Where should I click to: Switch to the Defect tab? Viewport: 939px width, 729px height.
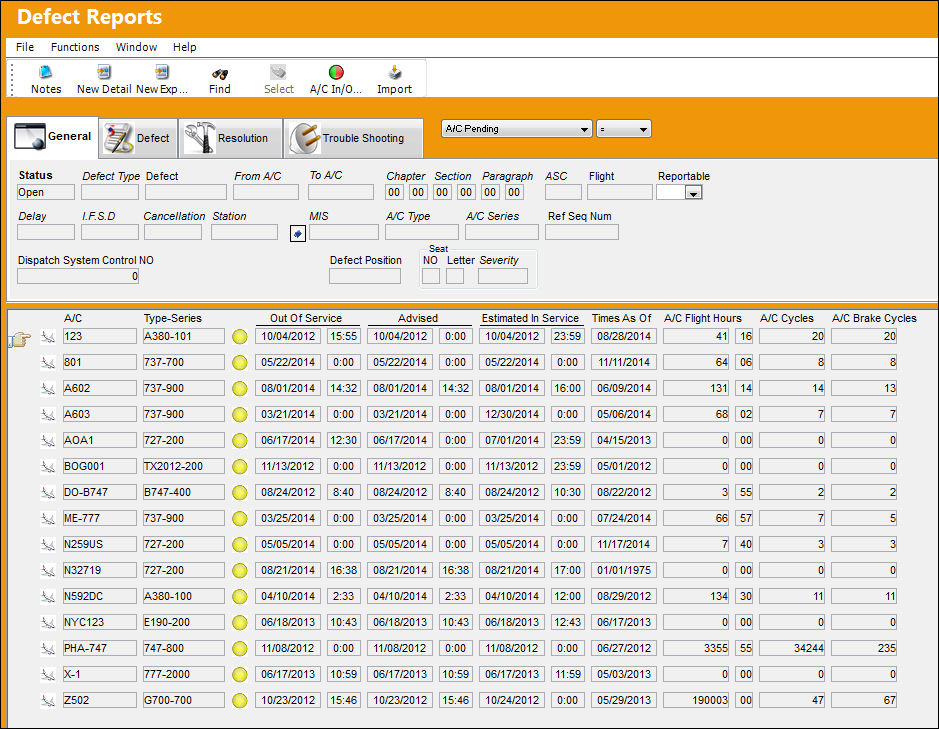click(137, 138)
